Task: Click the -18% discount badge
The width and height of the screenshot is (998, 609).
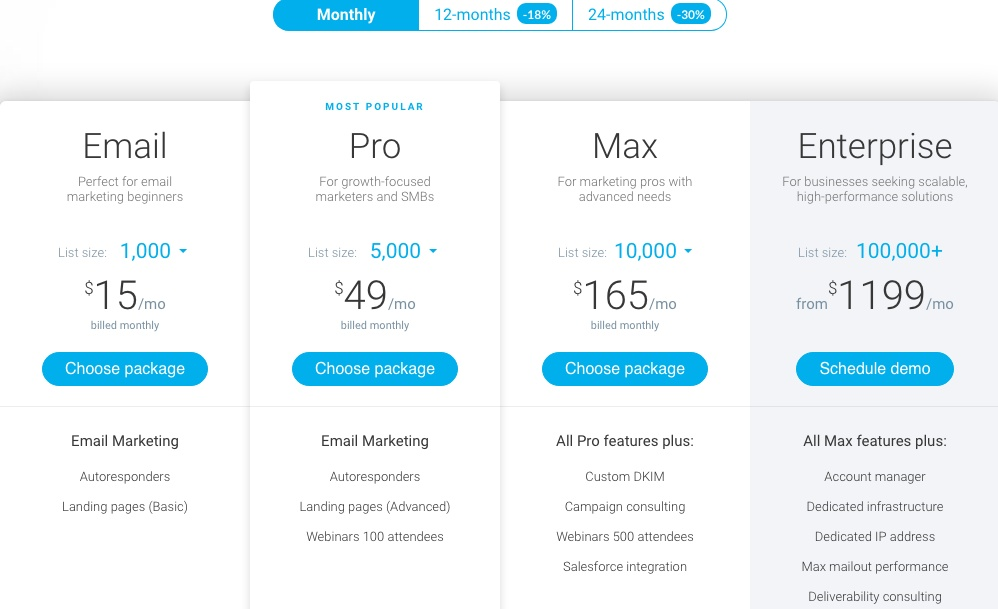Action: click(537, 15)
